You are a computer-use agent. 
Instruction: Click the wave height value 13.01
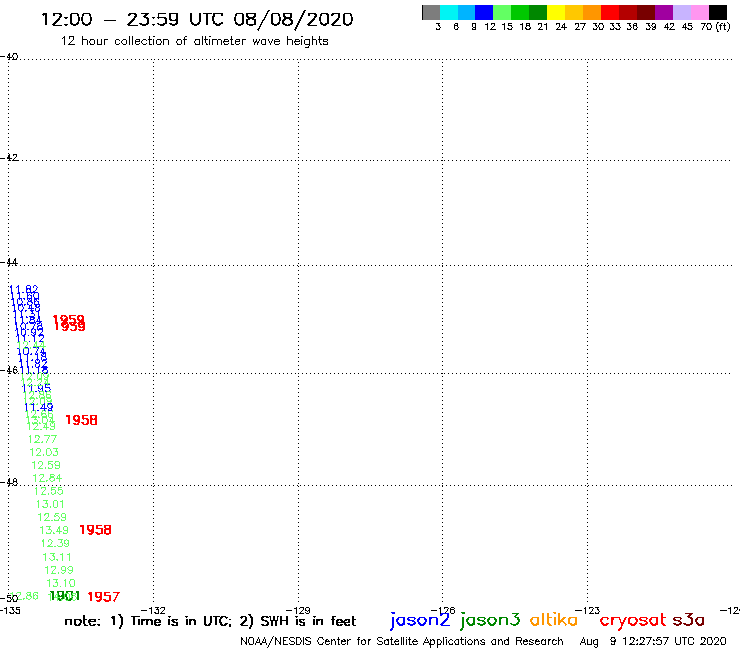click(50, 504)
